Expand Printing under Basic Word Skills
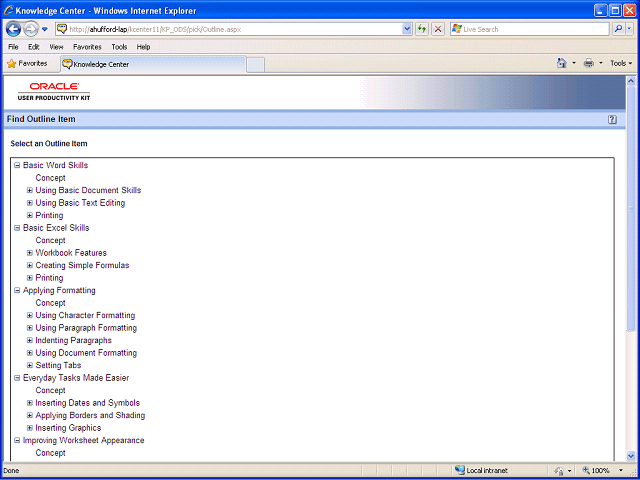 pos(29,216)
